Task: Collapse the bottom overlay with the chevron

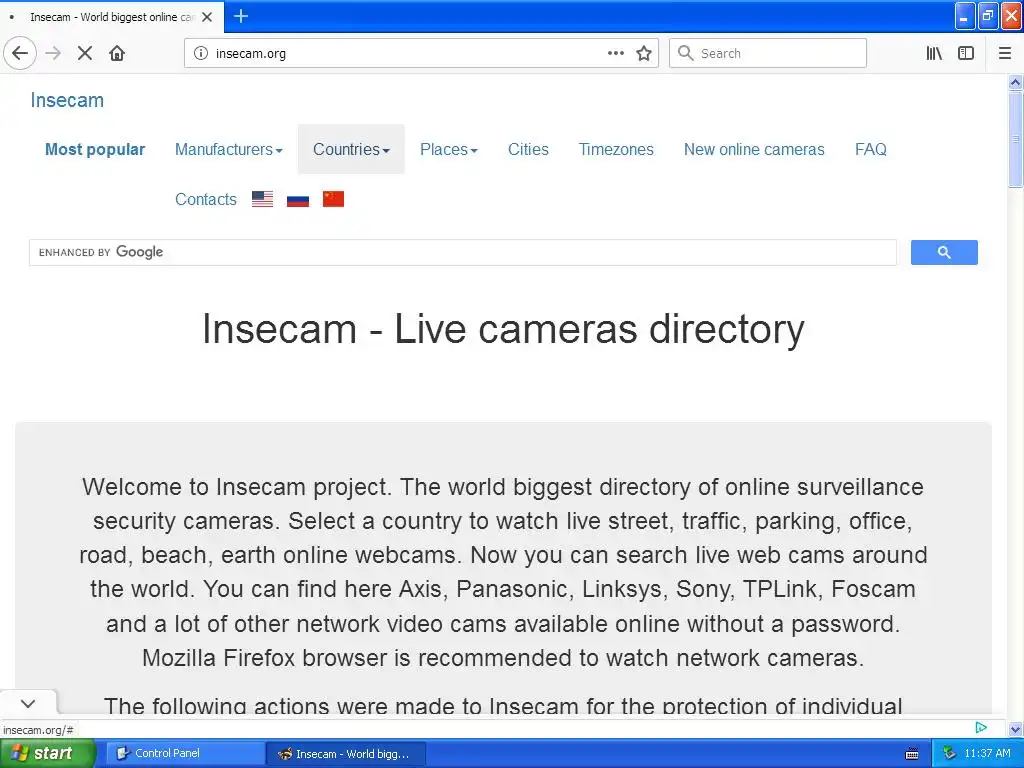Action: 28,703
